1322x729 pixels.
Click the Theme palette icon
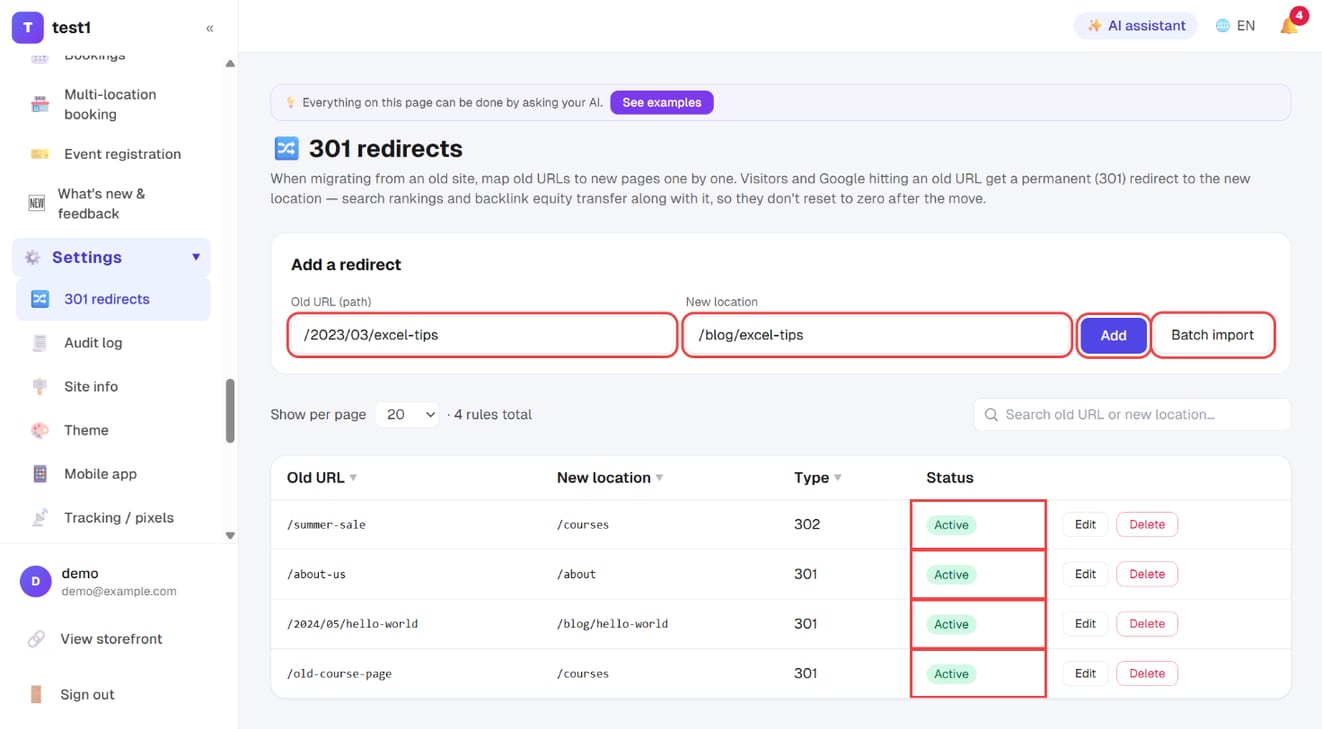(40, 430)
